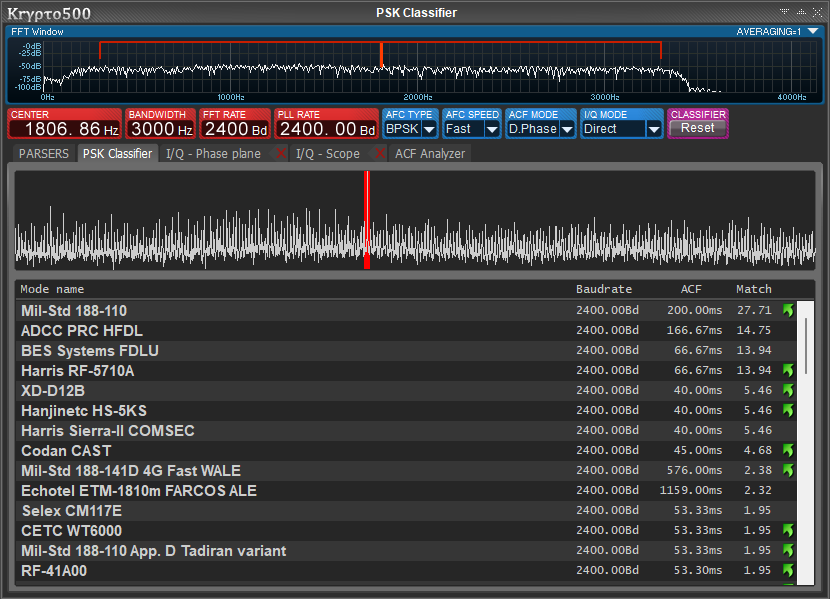This screenshot has width=830, height=599.
Task: Open the AVERAGING=1 dropdown arrow
Action: 814,32
